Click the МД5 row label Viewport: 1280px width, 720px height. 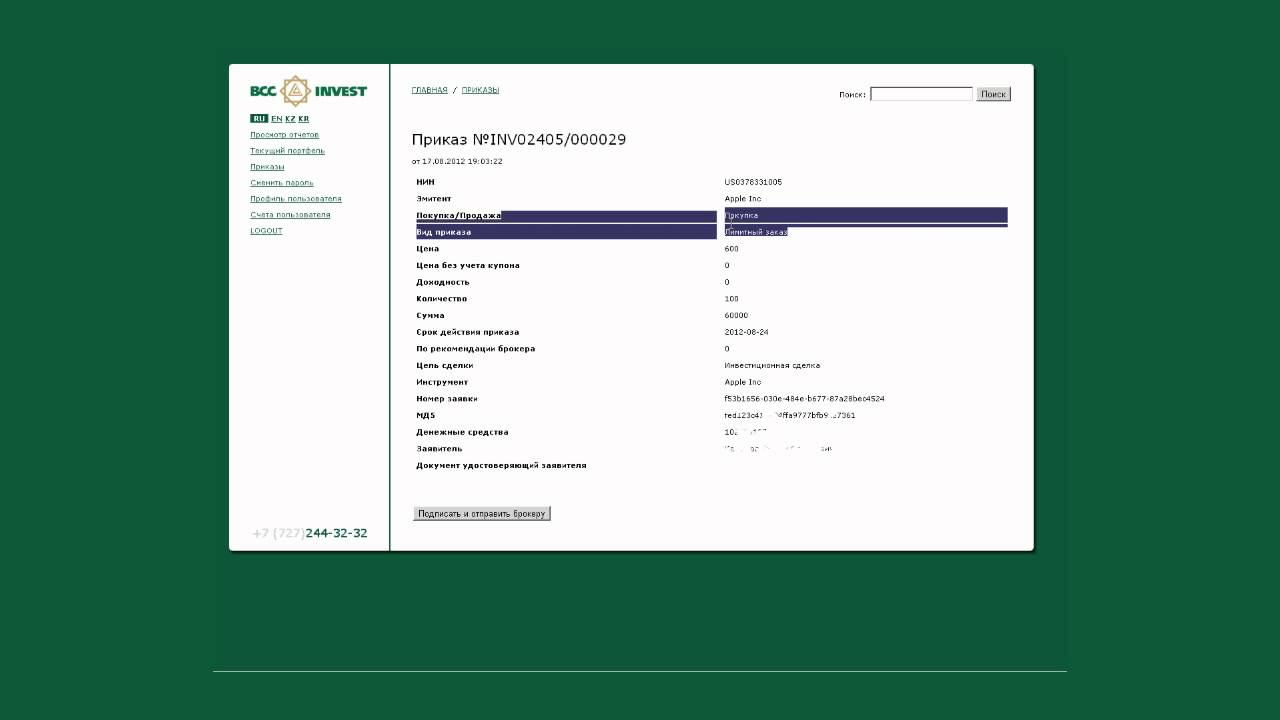[x=426, y=415]
